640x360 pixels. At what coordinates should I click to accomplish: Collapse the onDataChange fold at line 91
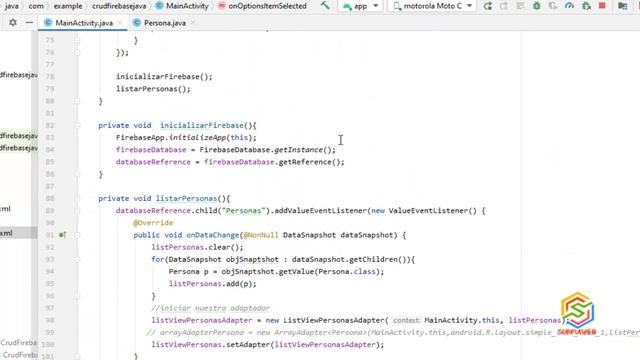click(x=77, y=235)
